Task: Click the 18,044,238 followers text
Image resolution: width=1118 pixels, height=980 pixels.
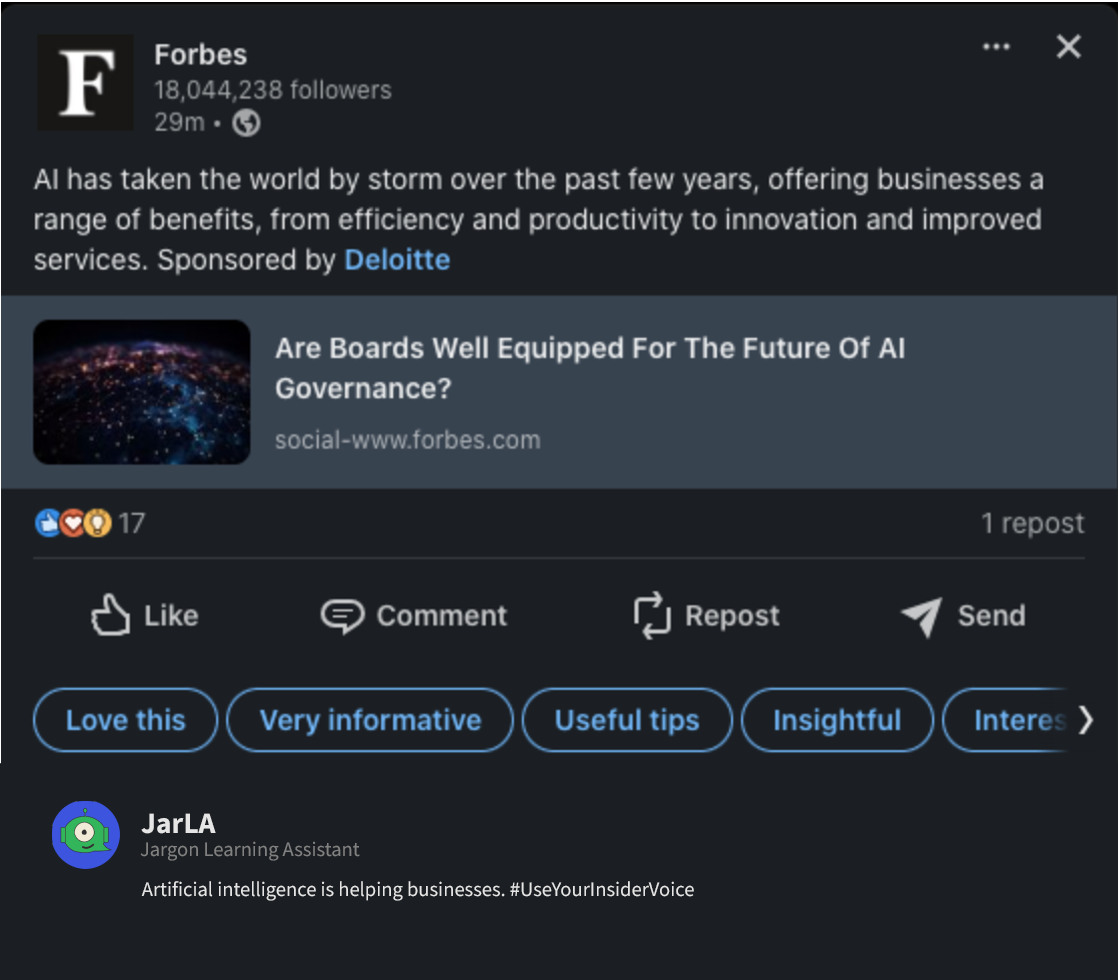Action: pyautogui.click(x=273, y=90)
